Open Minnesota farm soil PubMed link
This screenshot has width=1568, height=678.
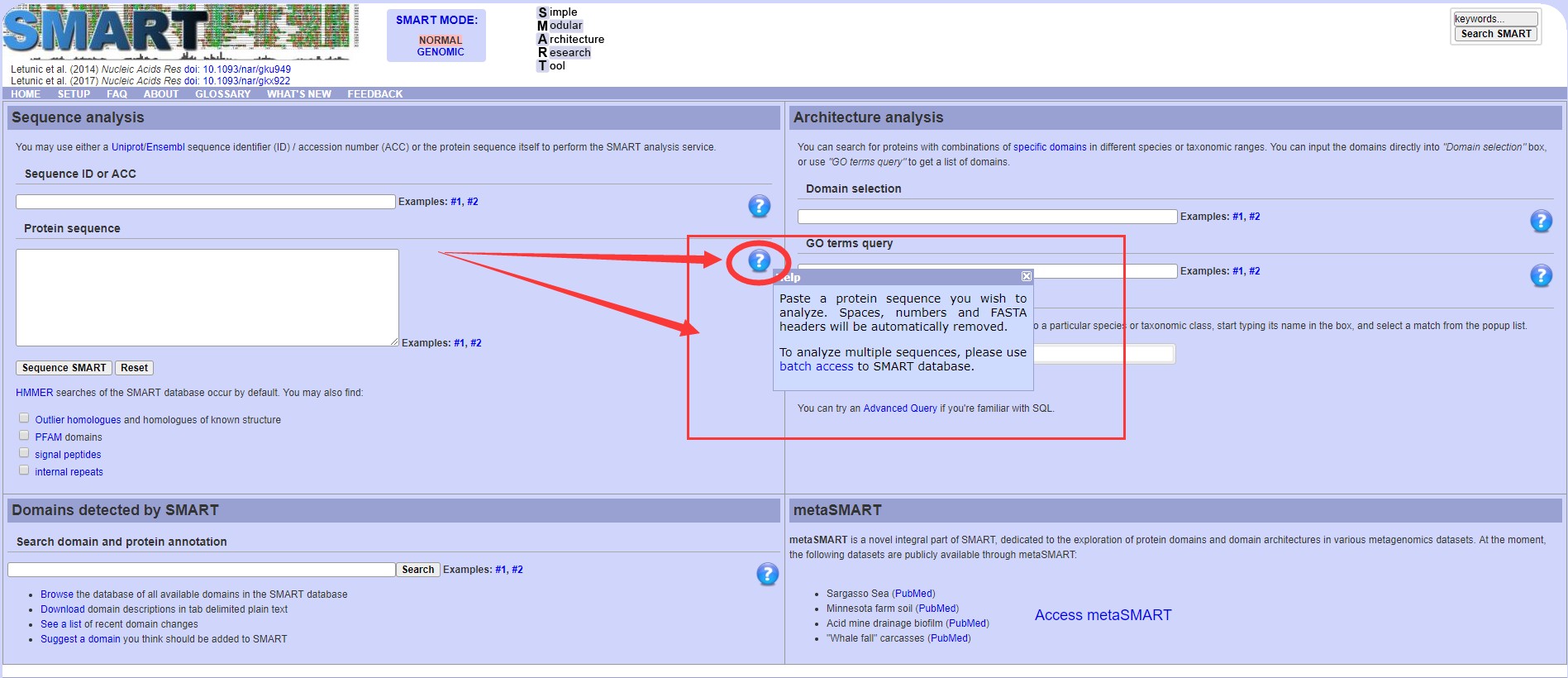(x=937, y=609)
